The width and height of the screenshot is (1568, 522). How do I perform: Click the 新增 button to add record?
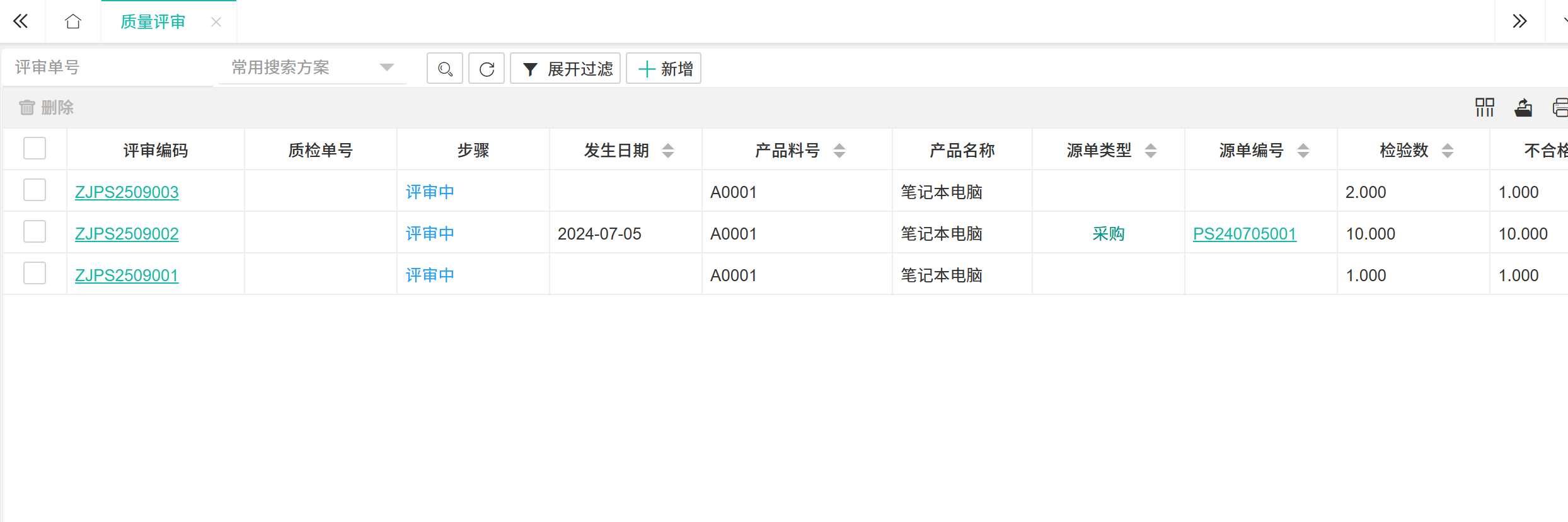[x=664, y=69]
